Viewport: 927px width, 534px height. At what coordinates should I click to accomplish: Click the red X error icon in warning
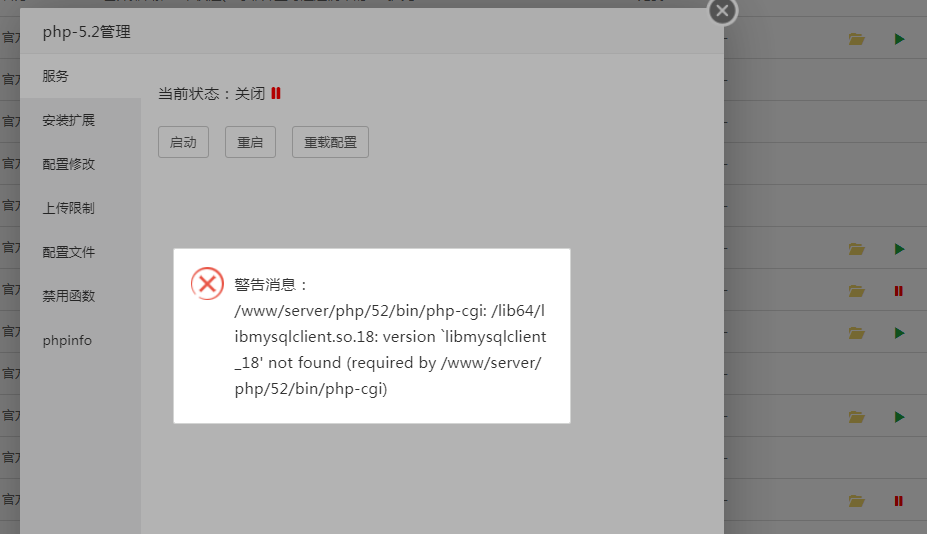point(208,284)
